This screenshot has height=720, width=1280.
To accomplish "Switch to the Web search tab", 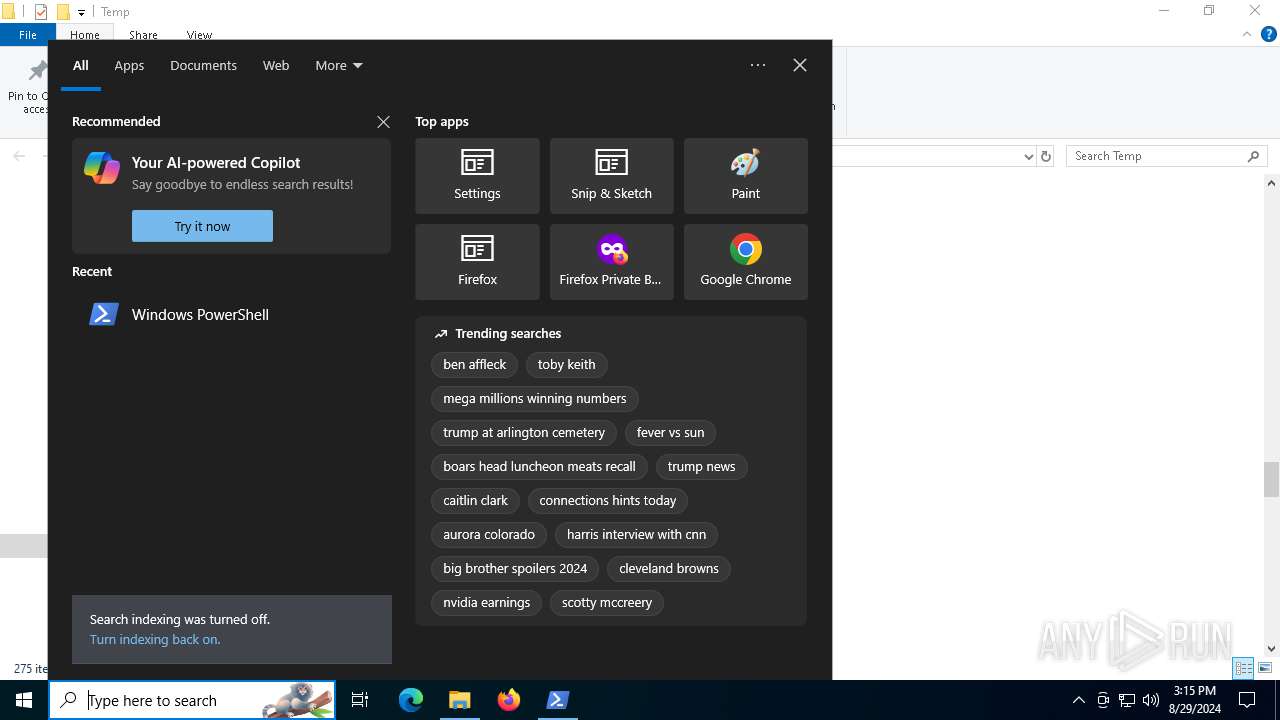I will tap(276, 65).
